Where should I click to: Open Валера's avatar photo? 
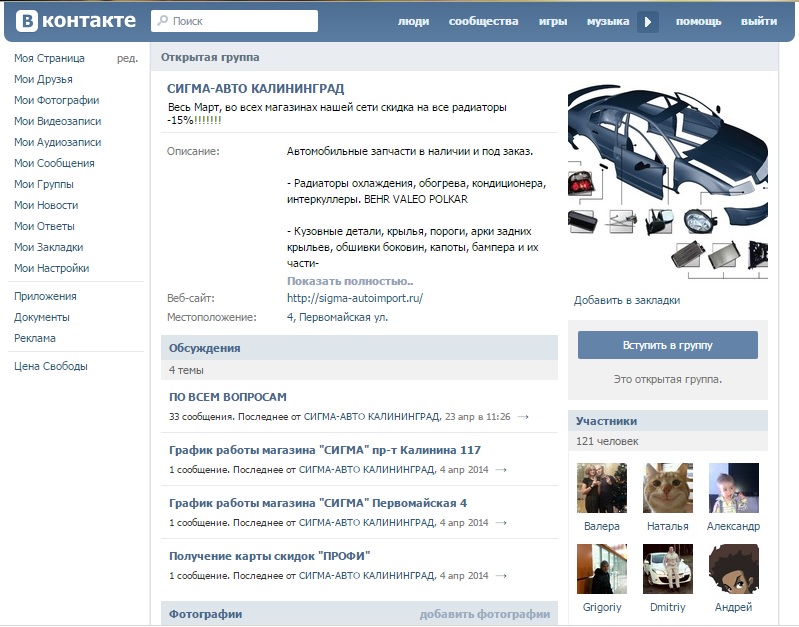pyautogui.click(x=602, y=488)
